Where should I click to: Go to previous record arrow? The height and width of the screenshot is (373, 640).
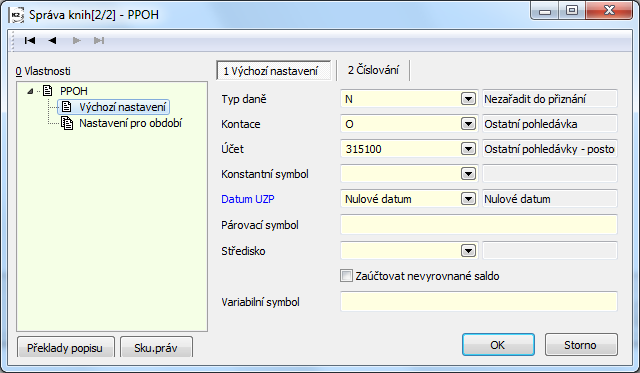52,40
